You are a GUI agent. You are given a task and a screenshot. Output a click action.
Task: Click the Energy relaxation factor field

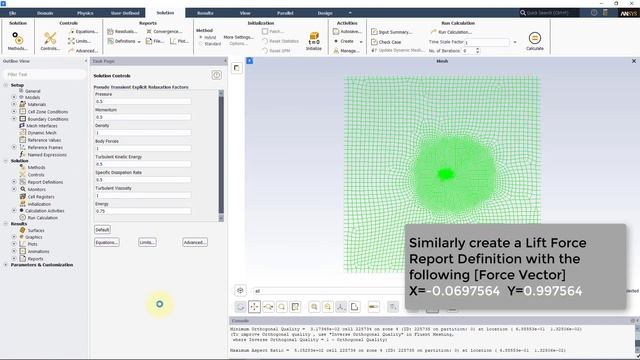142,211
